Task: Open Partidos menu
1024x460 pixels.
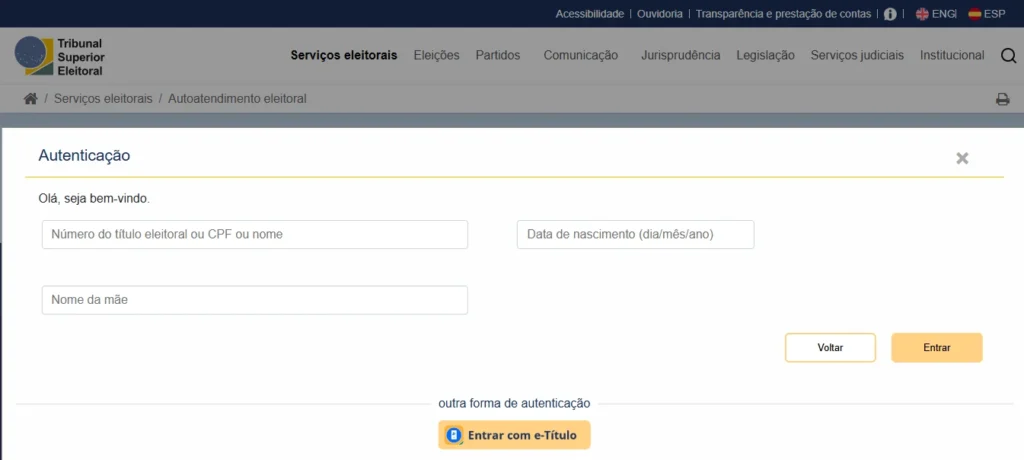Action: click(x=498, y=56)
